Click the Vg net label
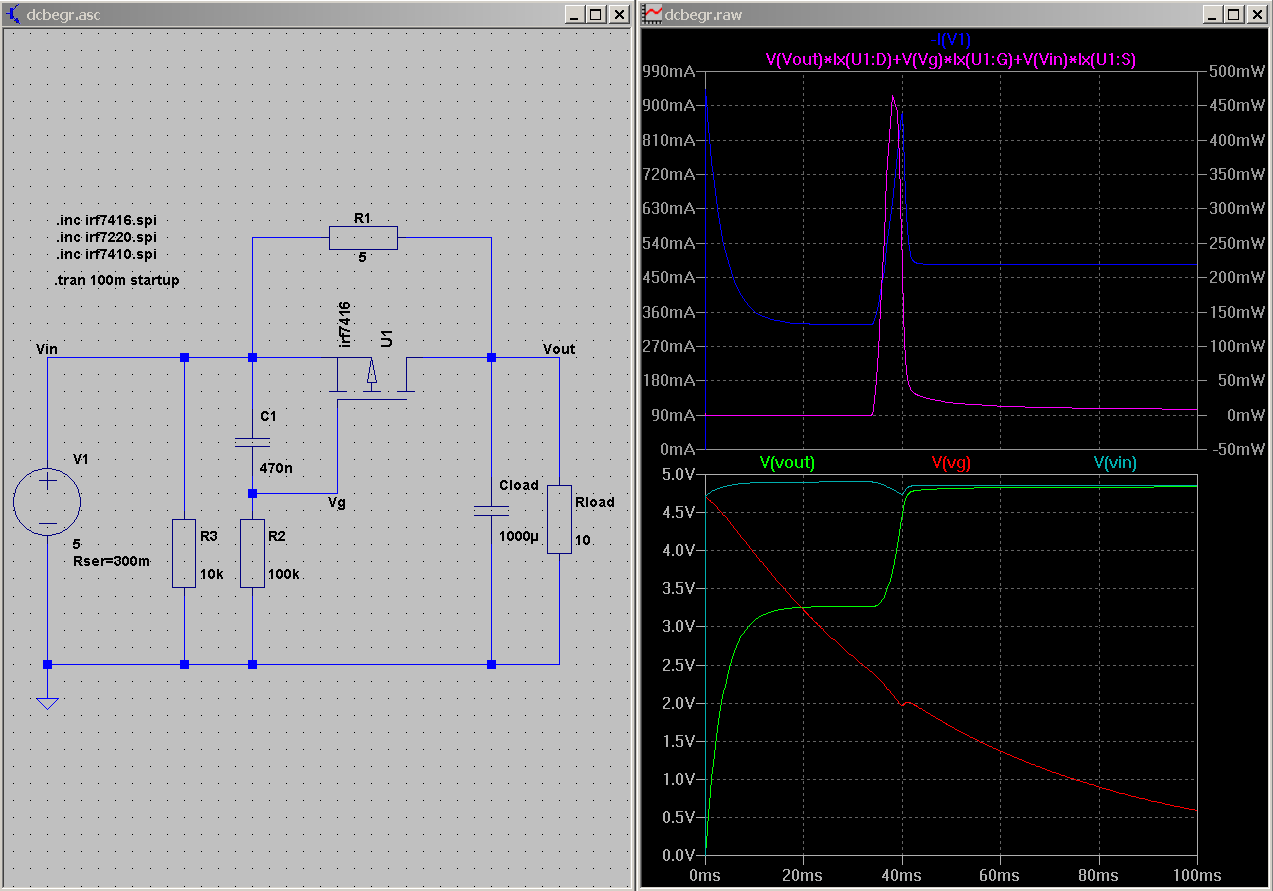 click(x=337, y=503)
